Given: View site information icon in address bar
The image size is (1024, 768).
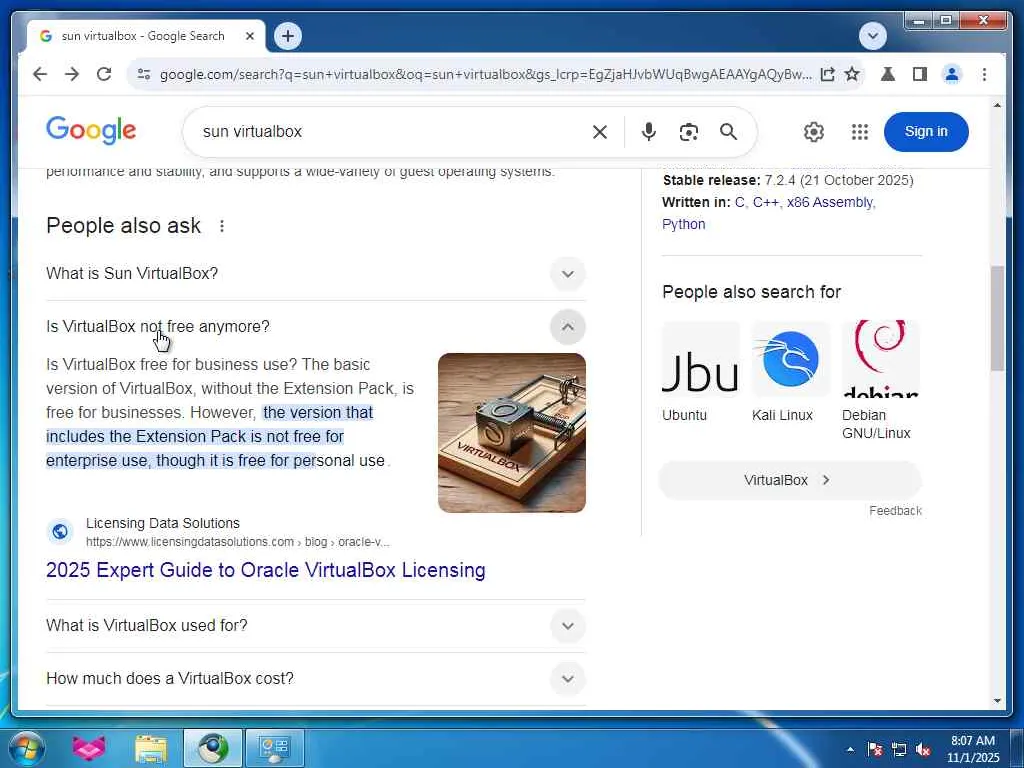Looking at the screenshot, I should click(144, 74).
